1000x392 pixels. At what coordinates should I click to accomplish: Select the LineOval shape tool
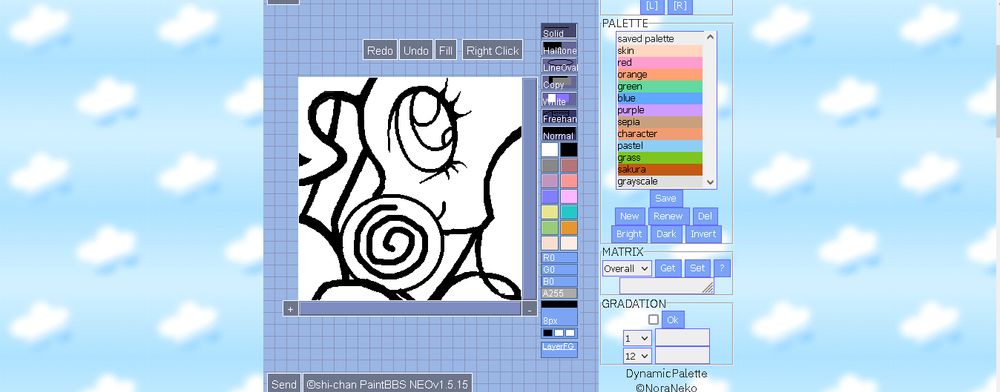pos(559,65)
